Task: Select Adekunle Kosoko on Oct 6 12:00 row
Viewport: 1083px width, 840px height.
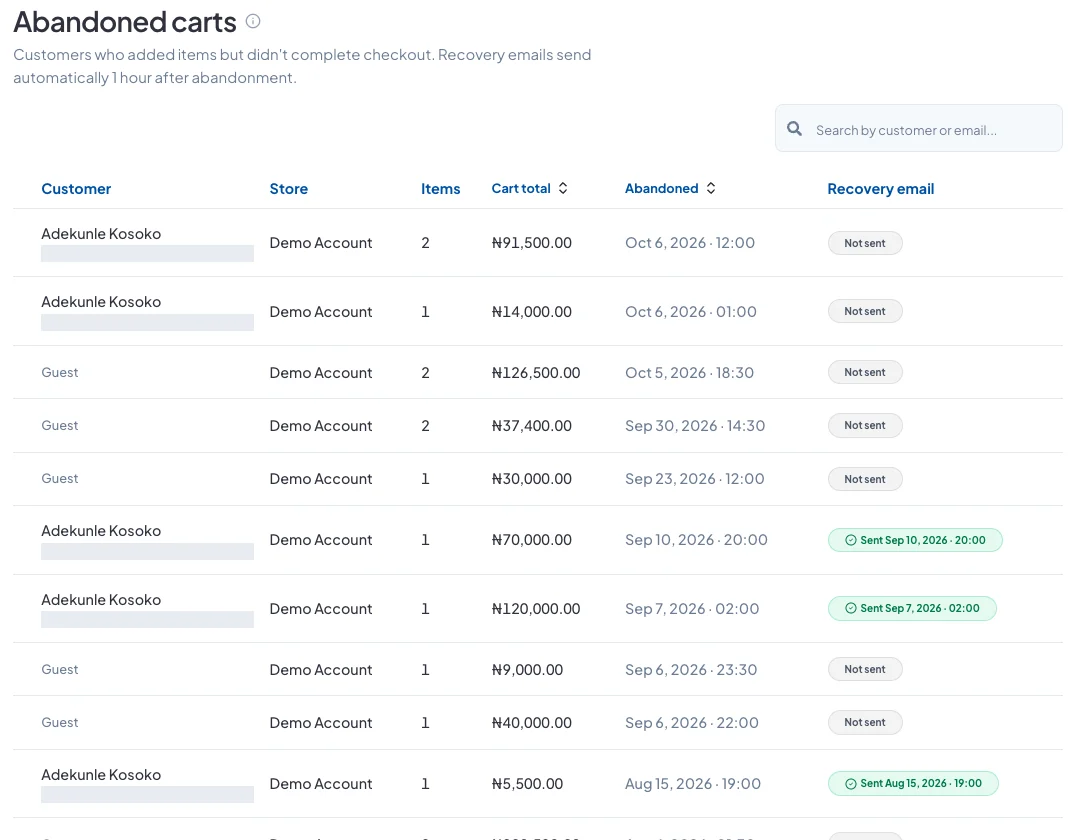Action: 101,233
